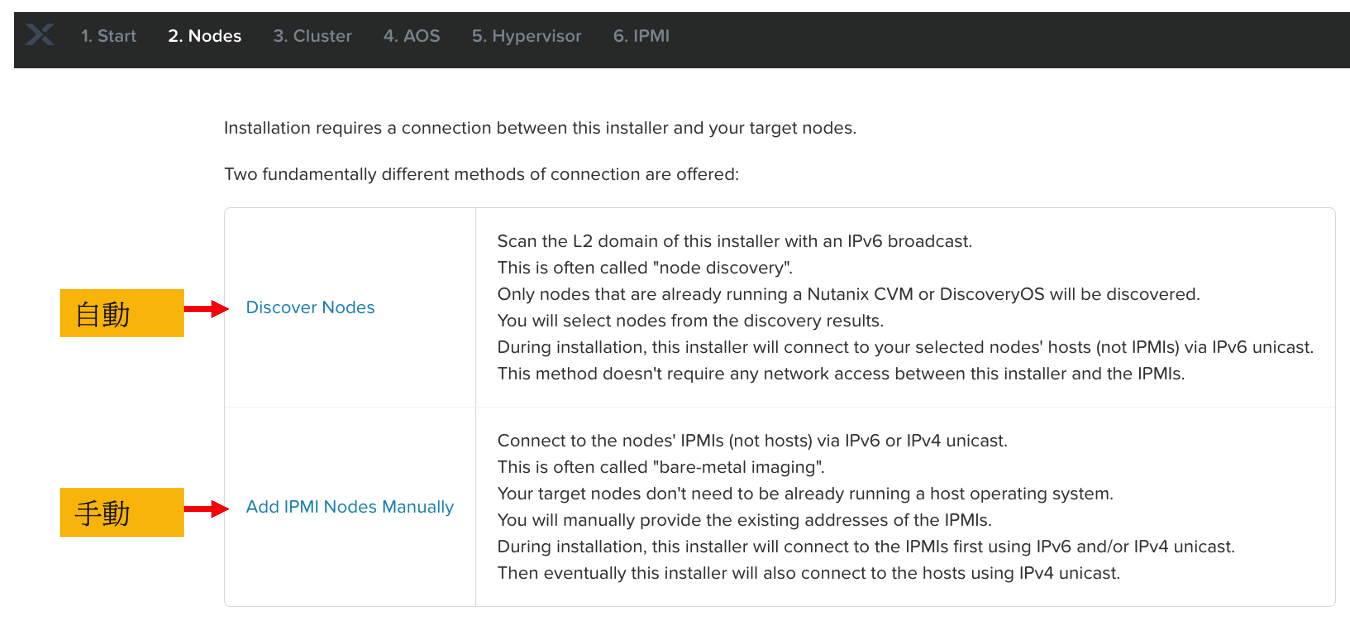This screenshot has height=618, width=1350.
Task: Click the "Installation requires a connection" sentence
Action: tap(540, 128)
